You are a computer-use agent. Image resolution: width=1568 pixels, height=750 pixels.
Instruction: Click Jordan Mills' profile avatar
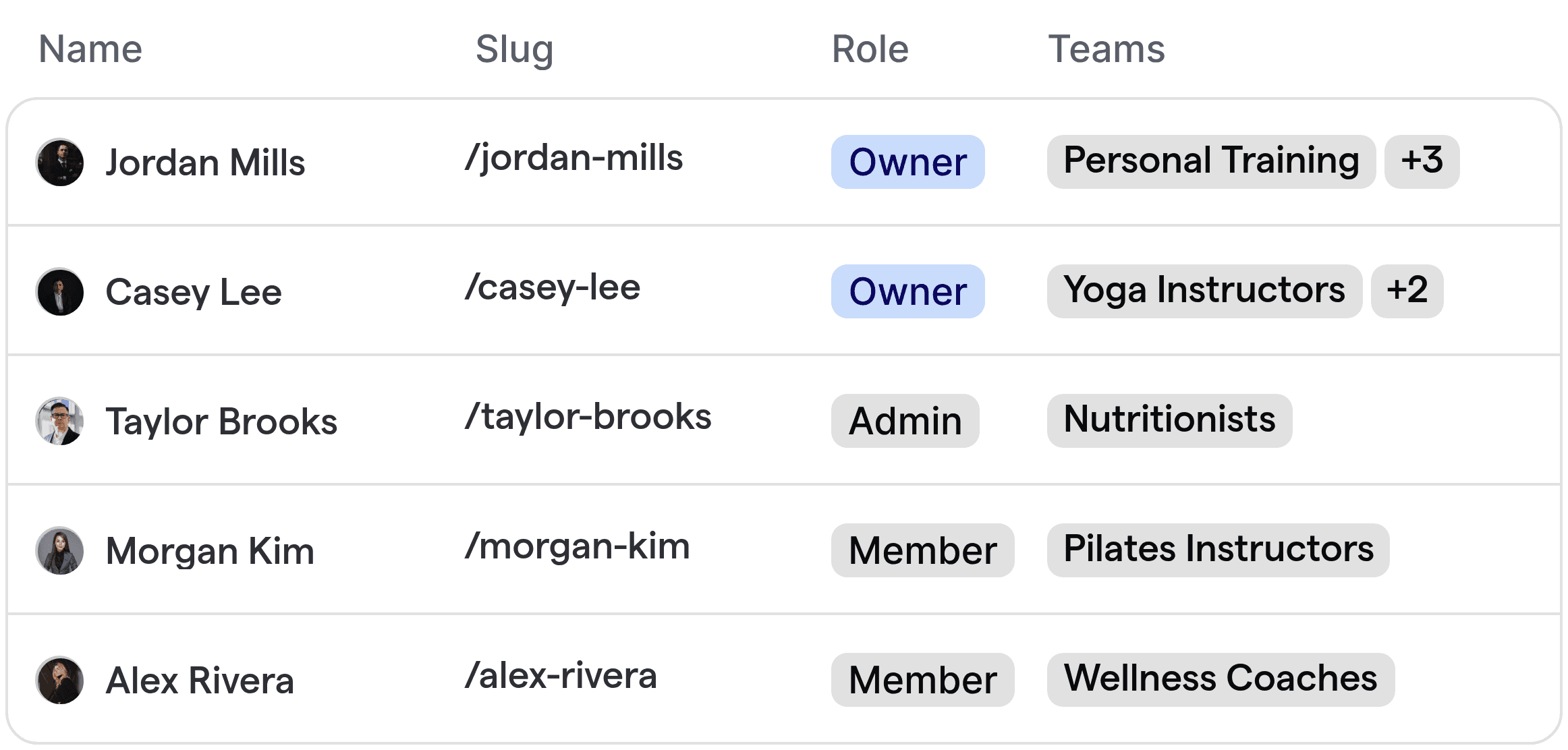(x=59, y=162)
